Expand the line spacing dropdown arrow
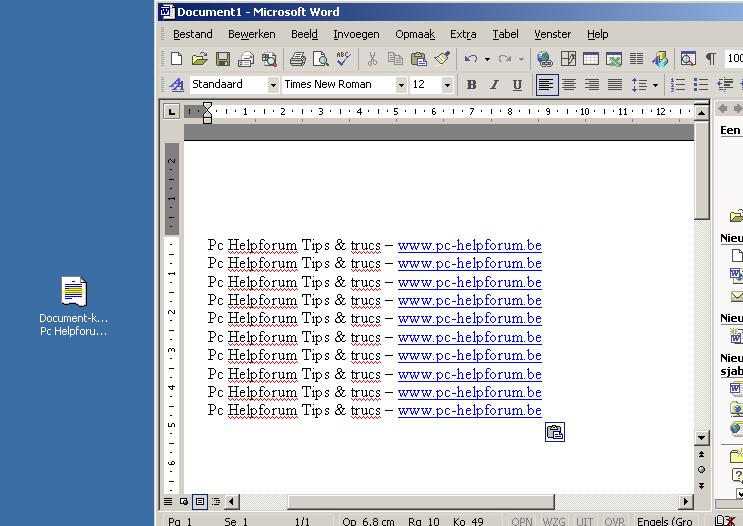The width and height of the screenshot is (743, 526). coord(655,85)
